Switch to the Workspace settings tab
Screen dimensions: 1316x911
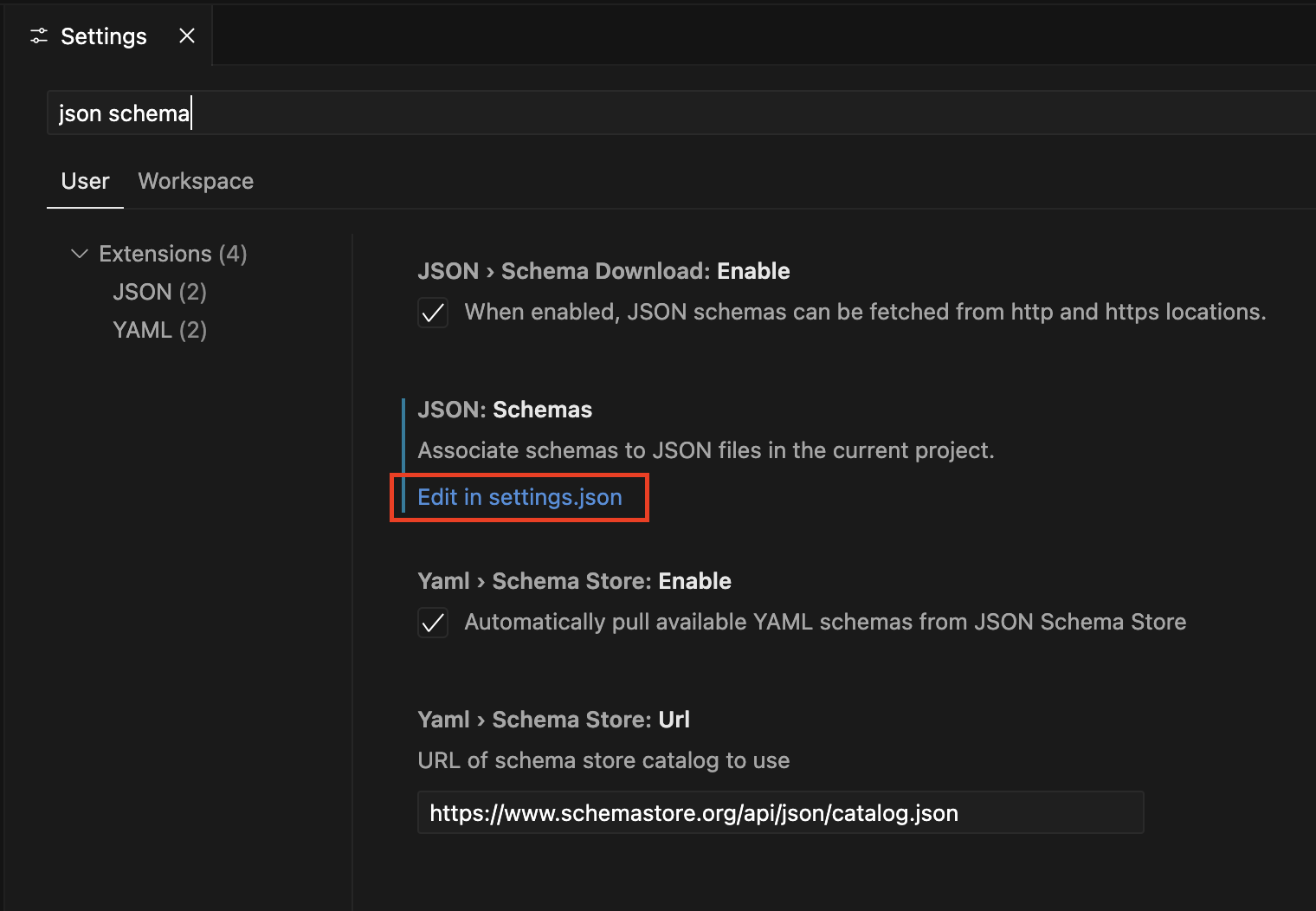[195, 181]
